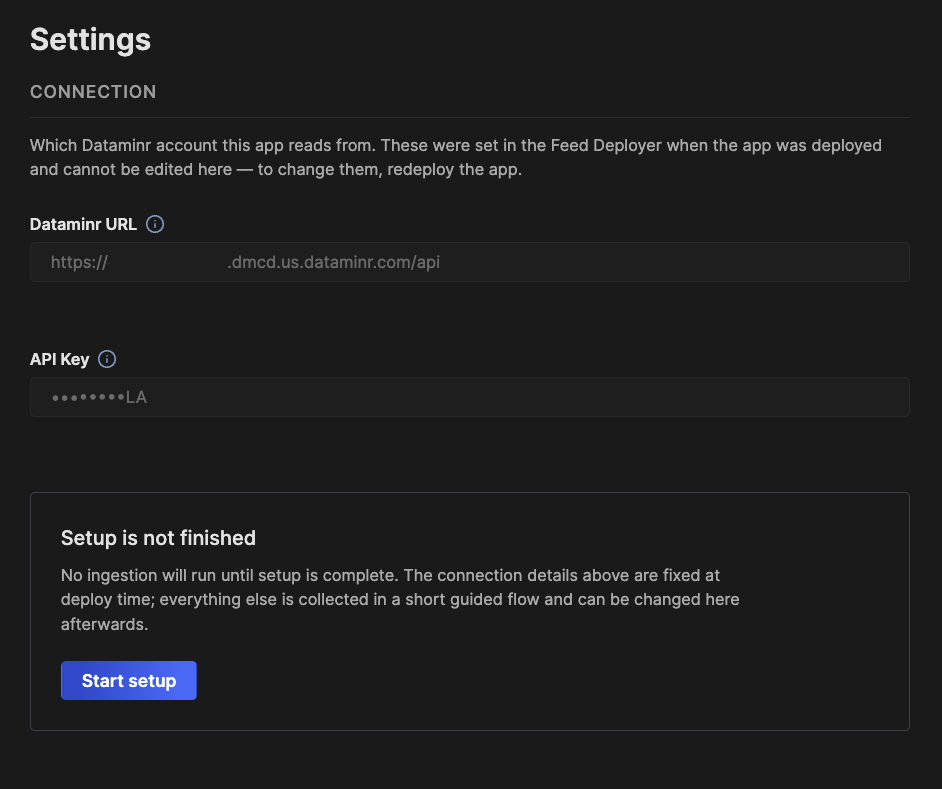Viewport: 942px width, 789px height.
Task: Click the 'Which Dataminr account this app reads from' text
Action: tap(201, 145)
